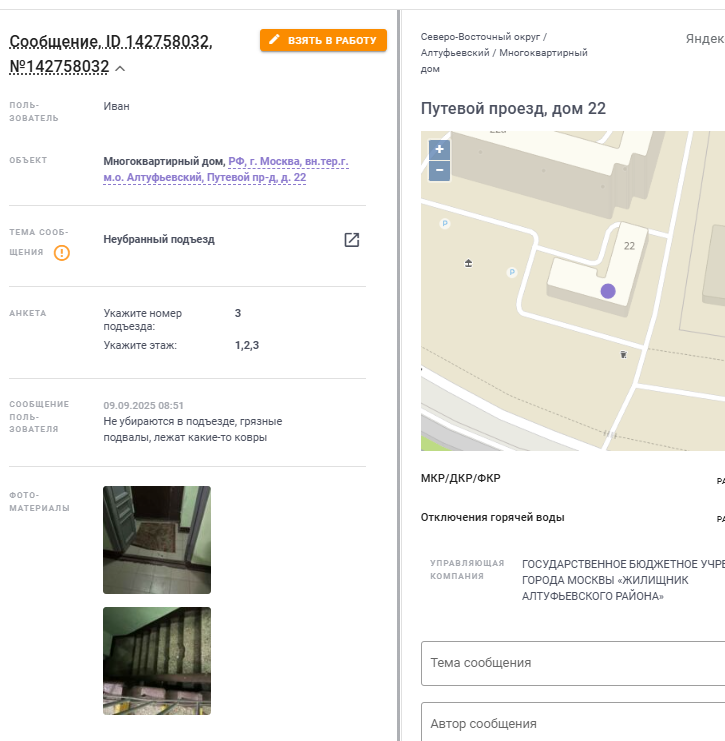The height and width of the screenshot is (741, 725).
Task: Click the 'Укажите номер подъезда:' label
Action: [x=143, y=320]
